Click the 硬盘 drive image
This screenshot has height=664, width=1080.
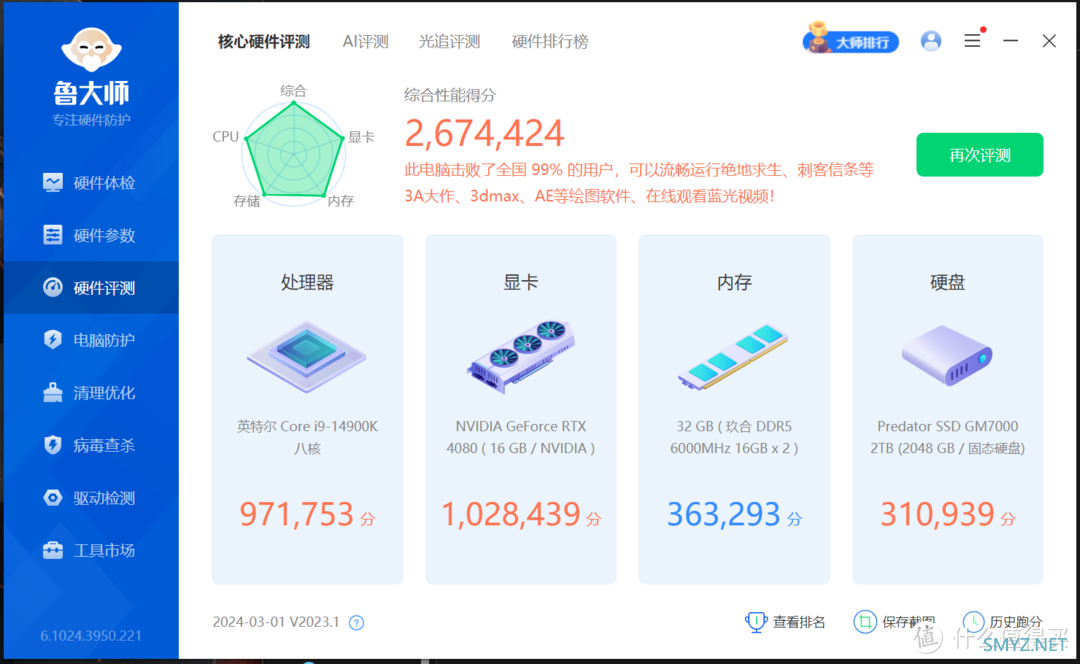(x=948, y=355)
